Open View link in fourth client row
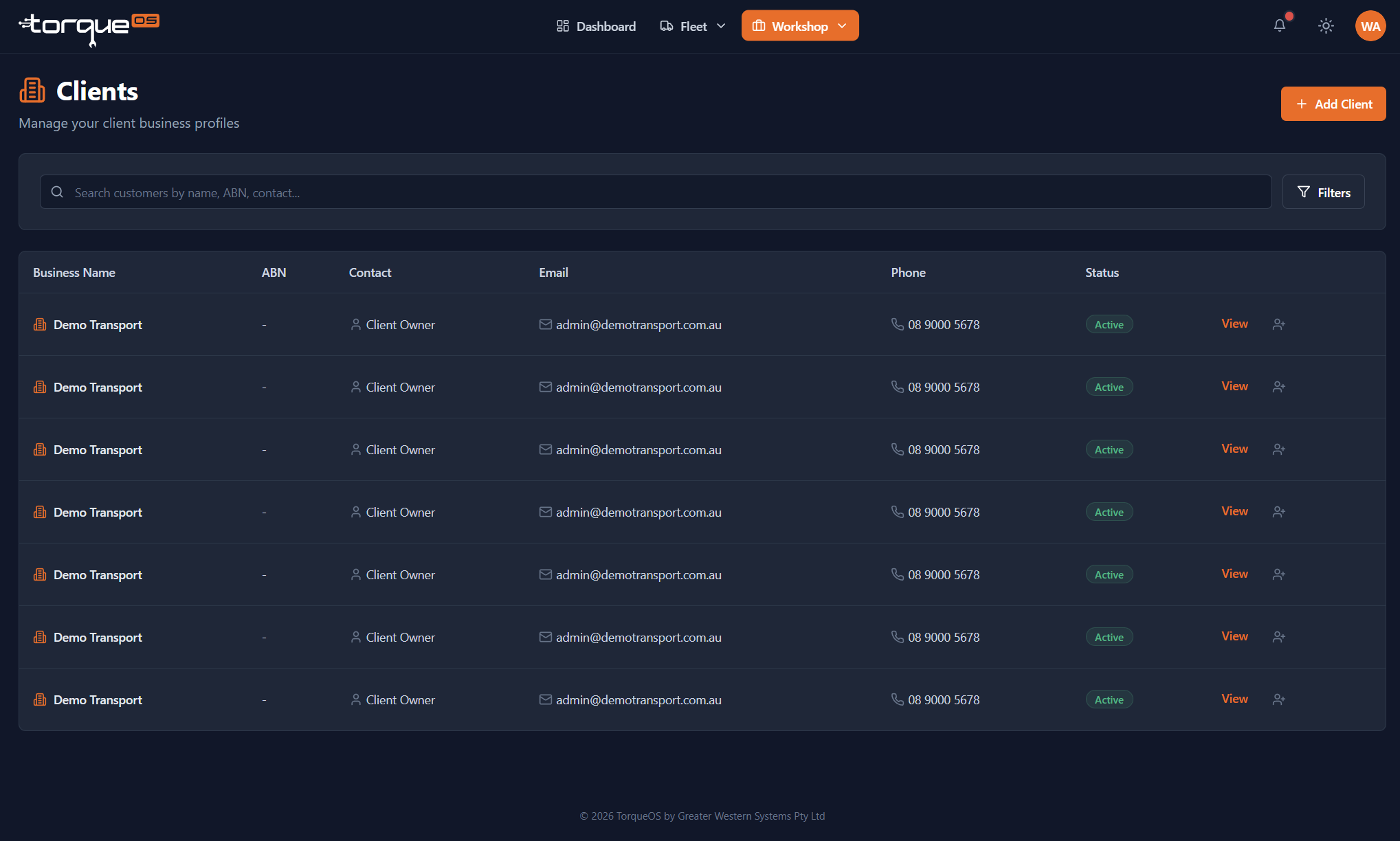Screen dimensions: 1400x841 pyautogui.click(x=1234, y=511)
